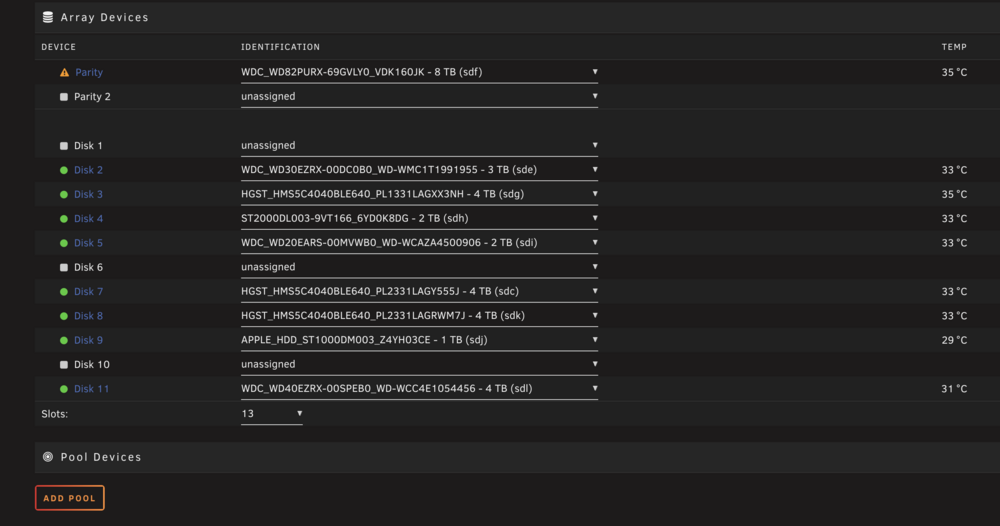Click the IDENTIFICATION column header
The width and height of the screenshot is (1000, 526).
click(281, 47)
